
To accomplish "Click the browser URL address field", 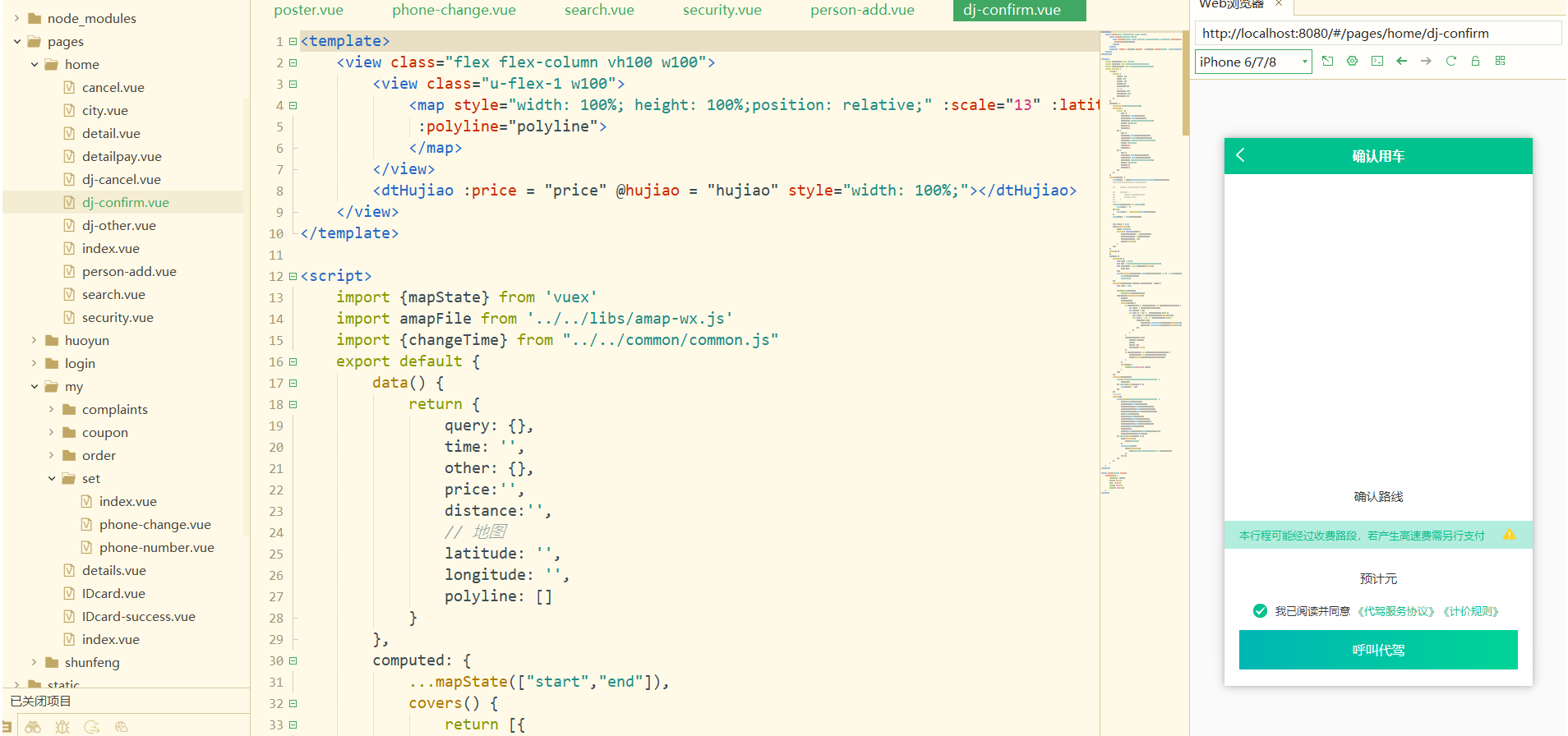I will 1377,34.
